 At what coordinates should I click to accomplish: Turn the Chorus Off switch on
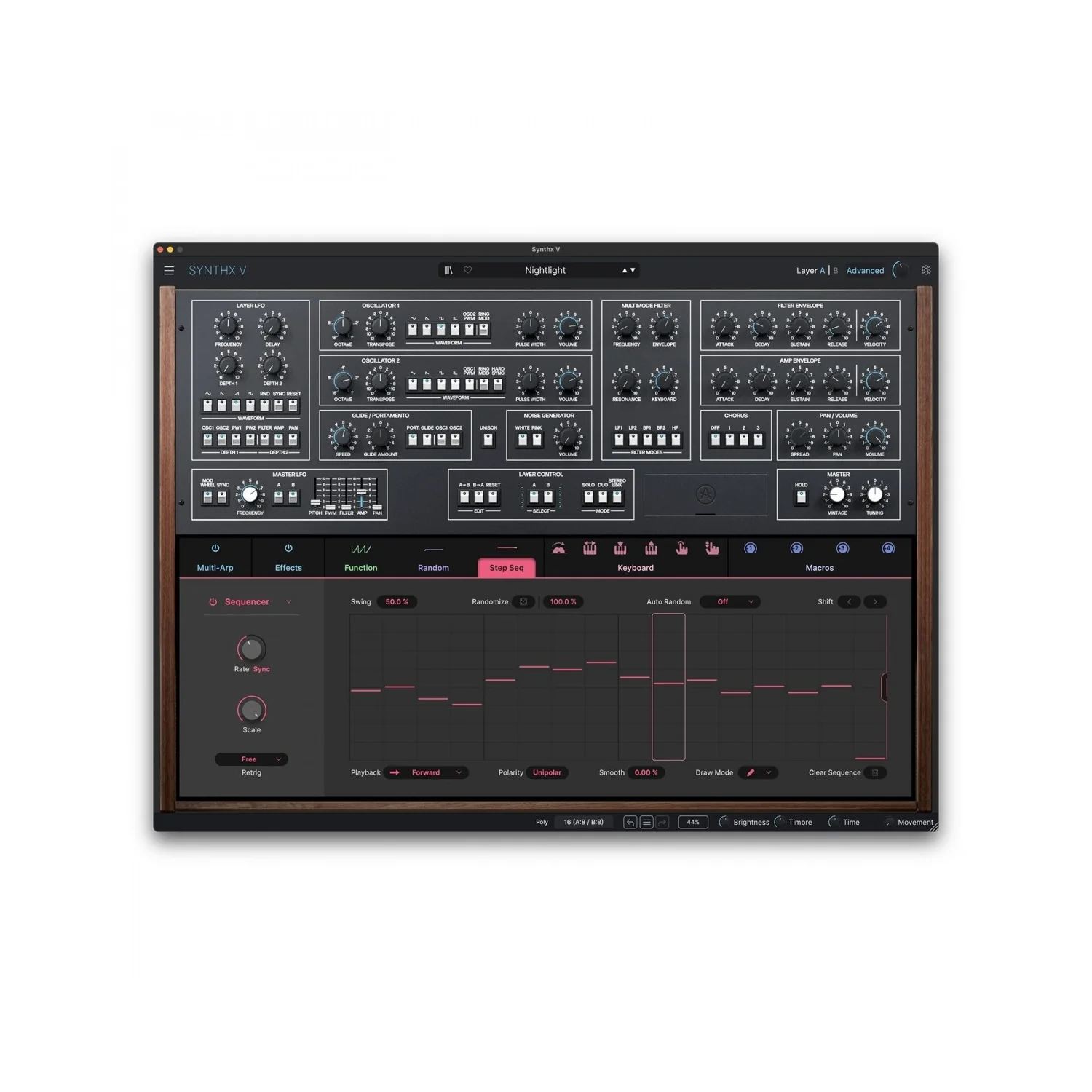(x=715, y=440)
